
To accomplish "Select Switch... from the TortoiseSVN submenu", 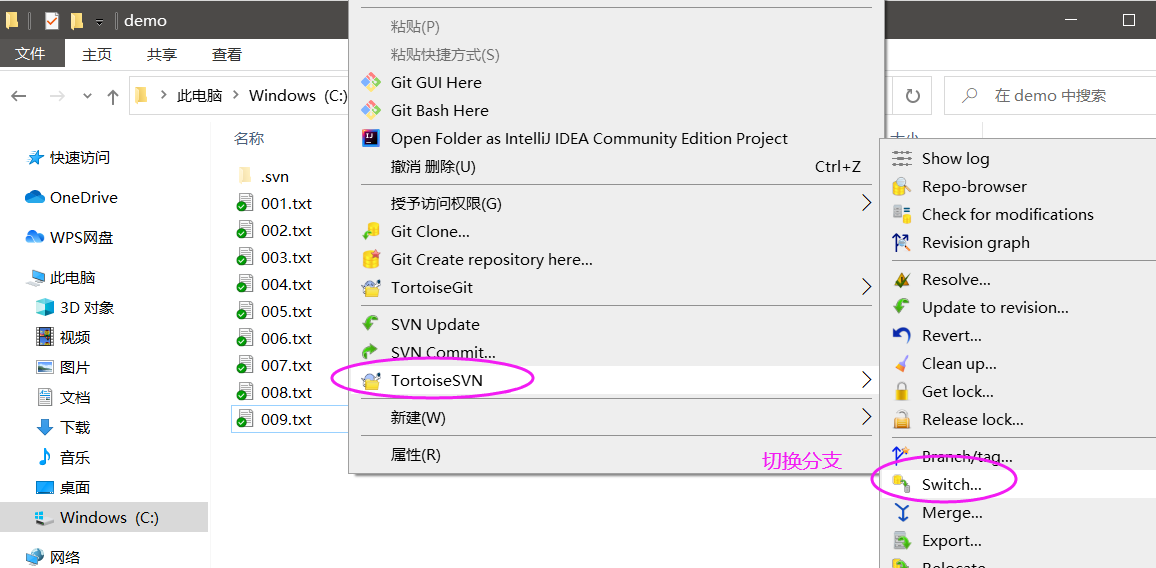I will point(951,484).
